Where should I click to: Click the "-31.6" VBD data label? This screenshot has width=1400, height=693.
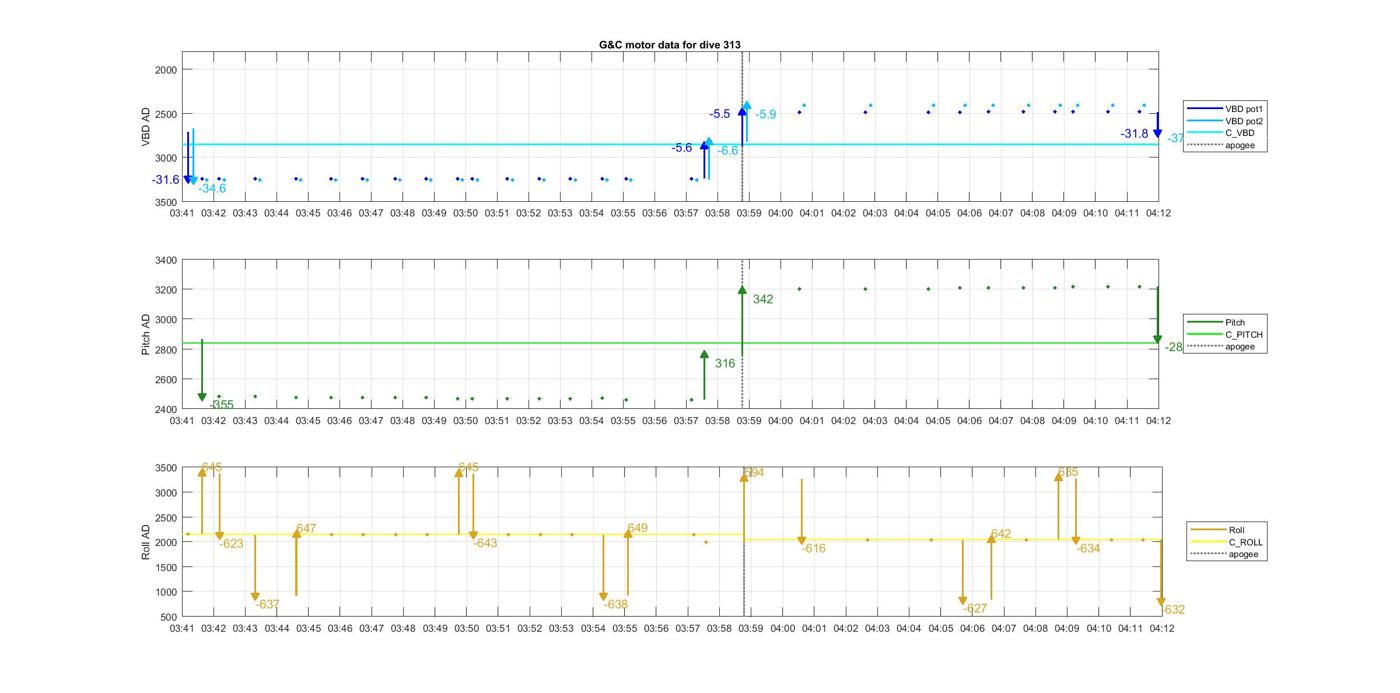tap(166, 180)
